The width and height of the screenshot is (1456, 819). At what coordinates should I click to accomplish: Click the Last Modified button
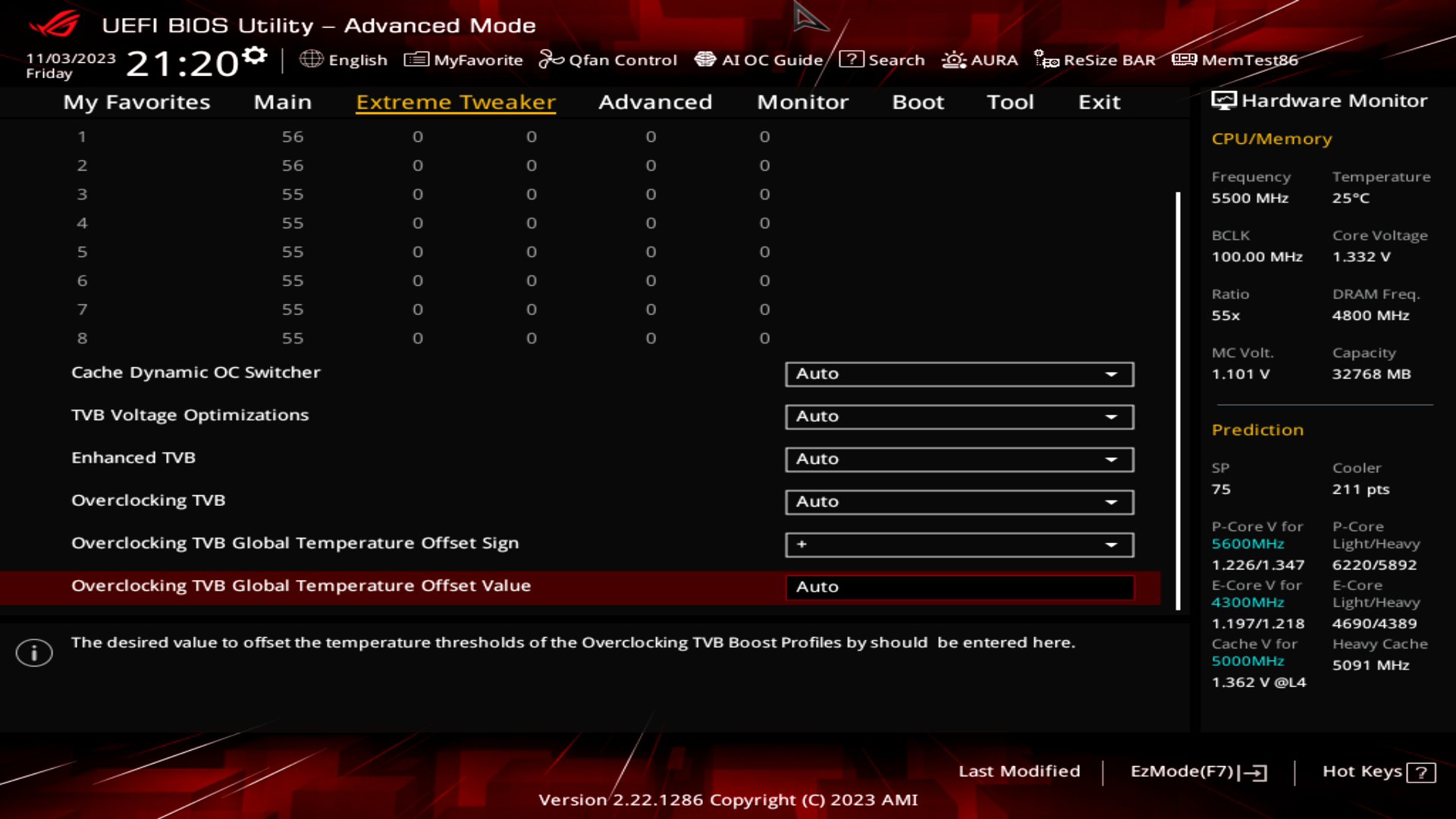(x=1019, y=771)
